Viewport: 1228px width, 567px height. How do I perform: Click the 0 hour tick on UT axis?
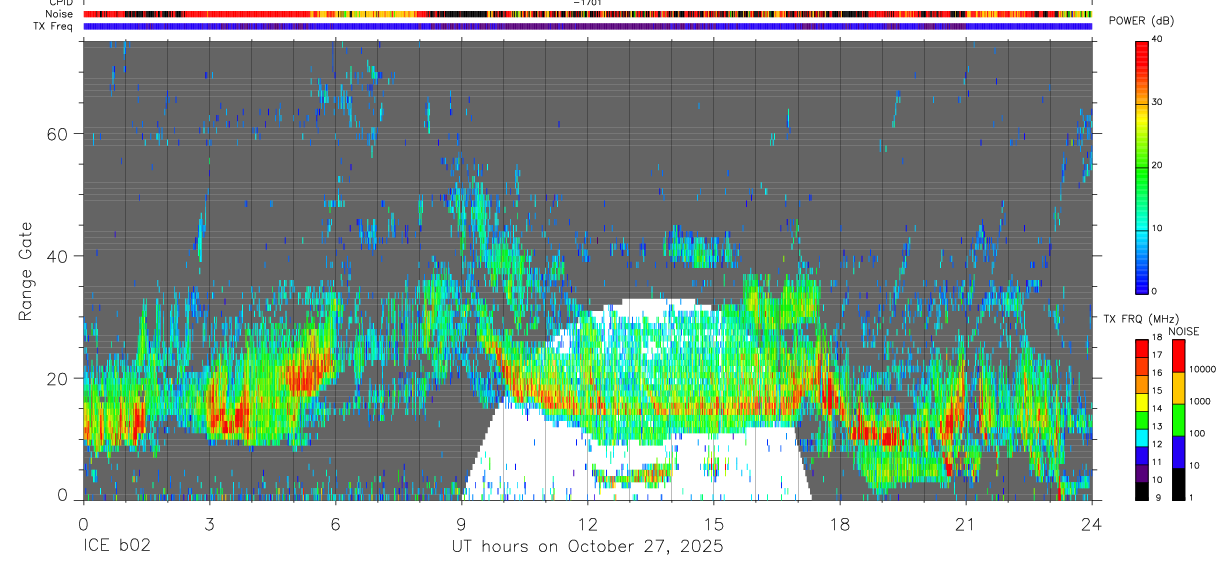[83, 523]
